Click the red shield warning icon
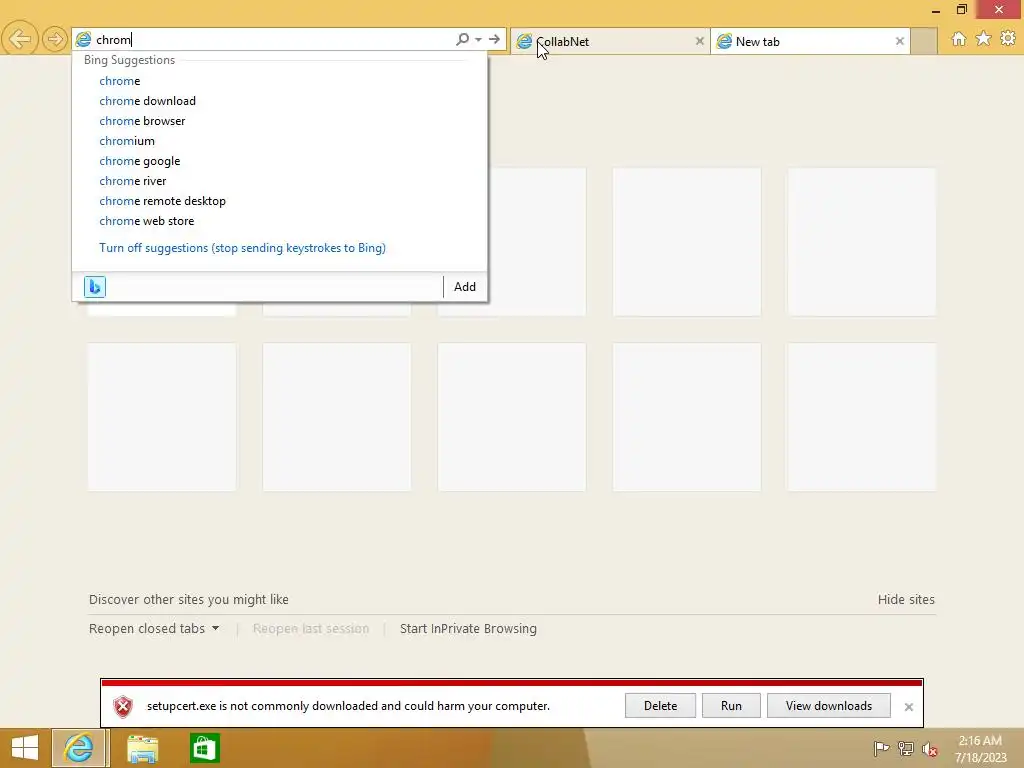Screen dimensions: 1024x768 123,706
